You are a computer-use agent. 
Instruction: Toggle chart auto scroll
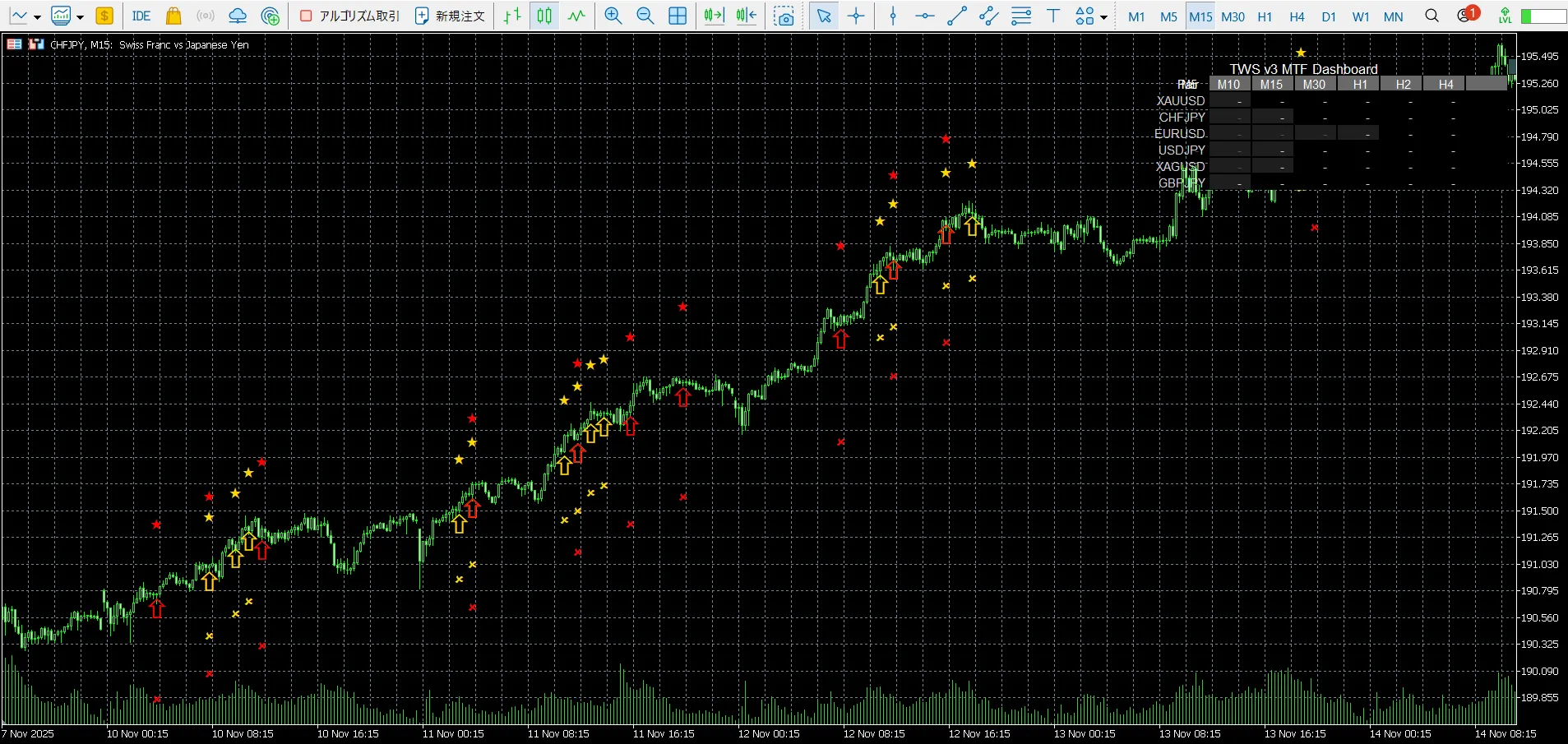click(714, 16)
